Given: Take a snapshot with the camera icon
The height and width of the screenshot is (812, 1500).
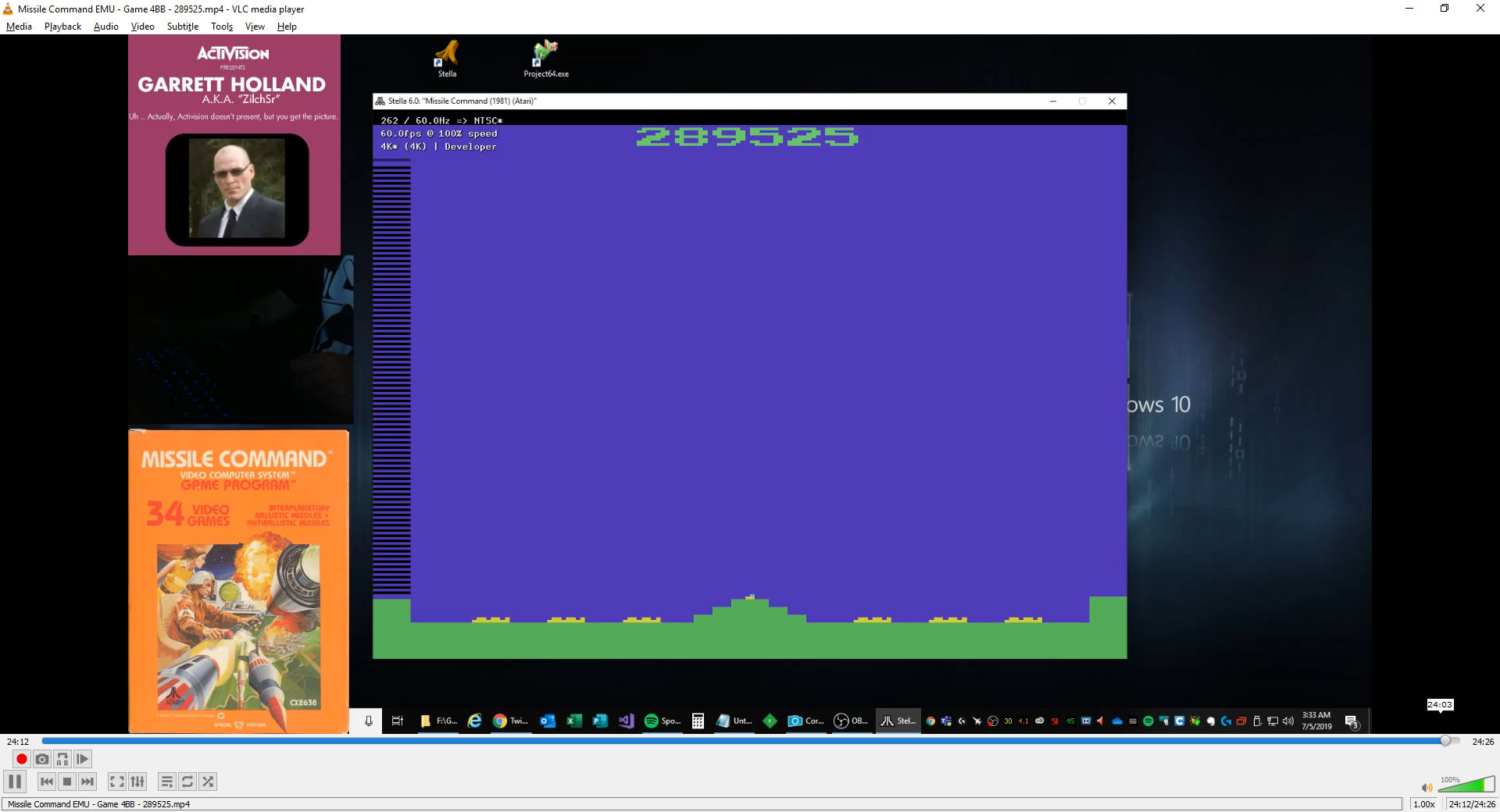Looking at the screenshot, I should [42, 759].
